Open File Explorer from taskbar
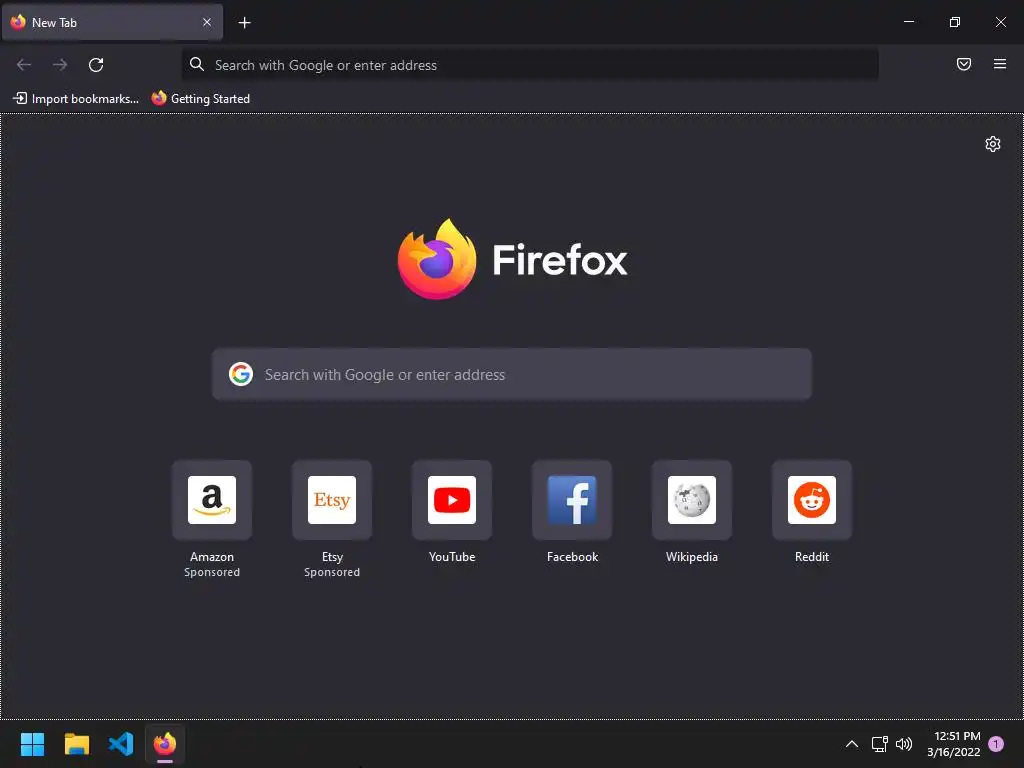The image size is (1024, 768). click(x=76, y=744)
